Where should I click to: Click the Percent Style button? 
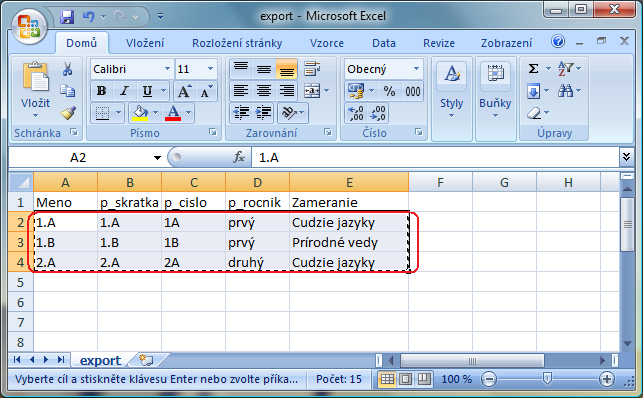click(389, 91)
